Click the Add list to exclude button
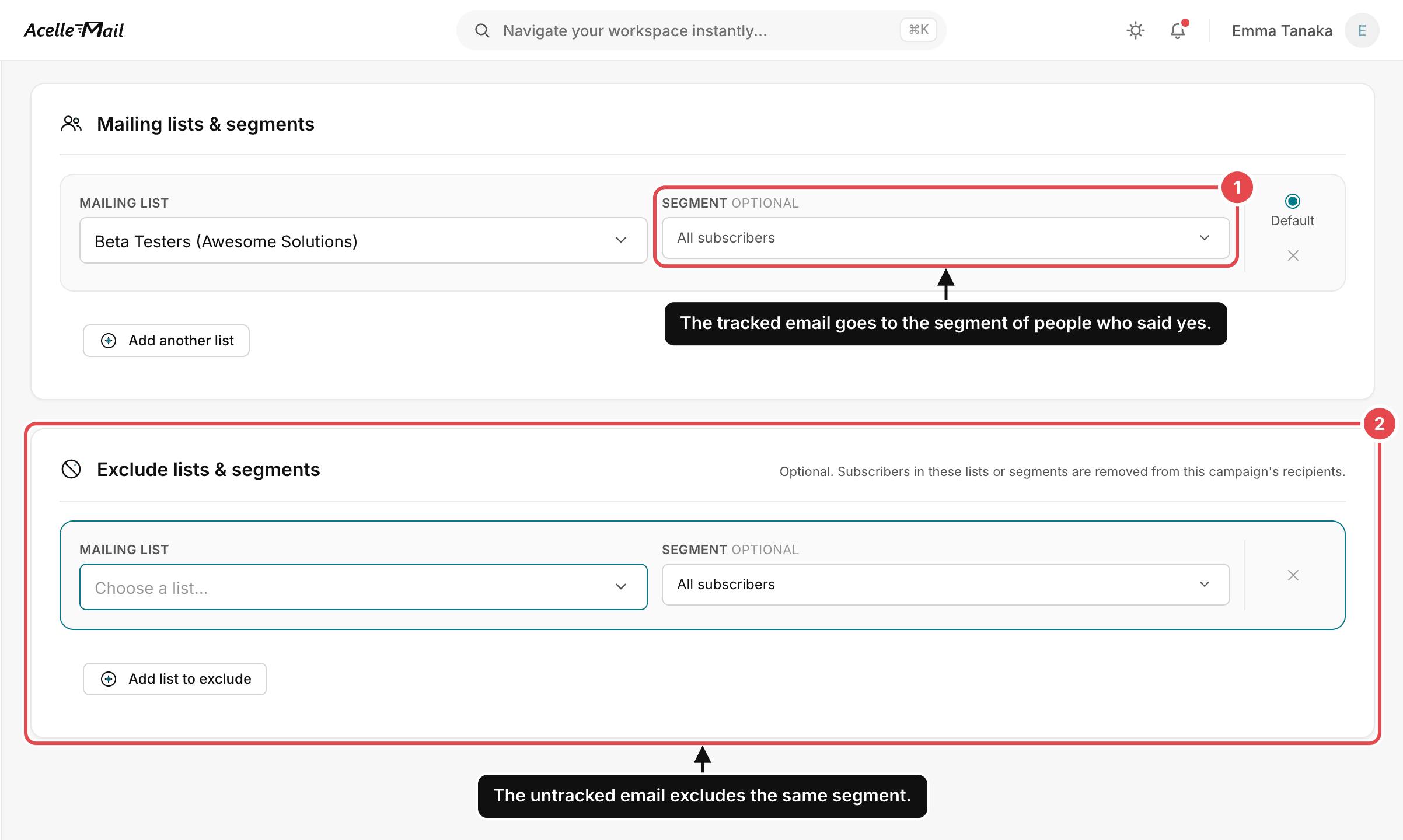The height and width of the screenshot is (840, 1403). (x=174, y=679)
